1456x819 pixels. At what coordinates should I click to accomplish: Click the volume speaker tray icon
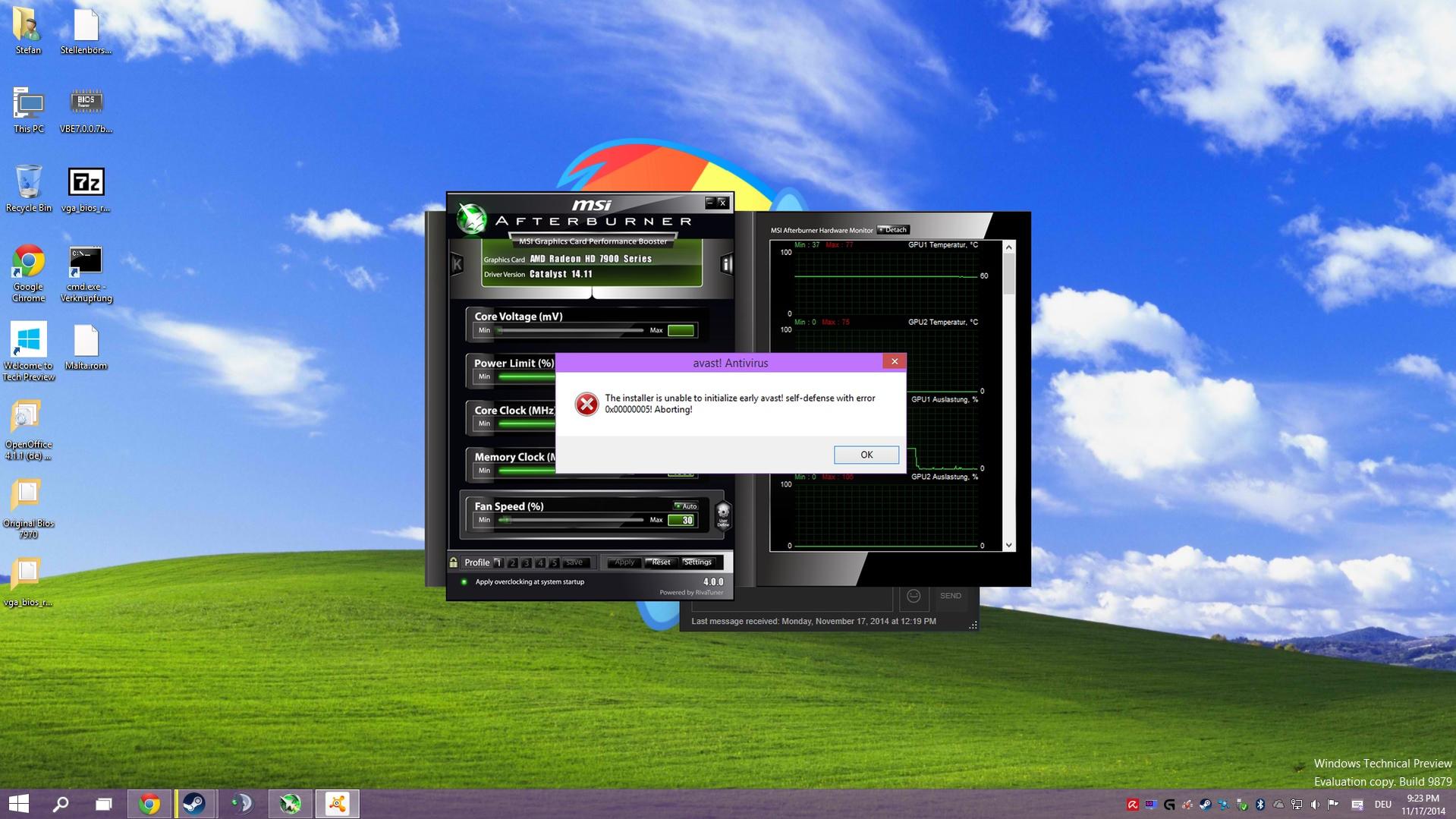[1315, 805]
